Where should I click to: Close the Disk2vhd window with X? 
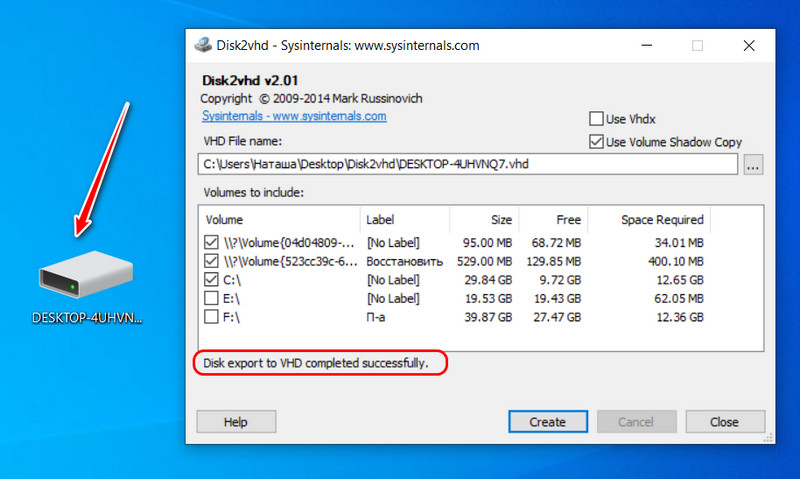(x=749, y=45)
